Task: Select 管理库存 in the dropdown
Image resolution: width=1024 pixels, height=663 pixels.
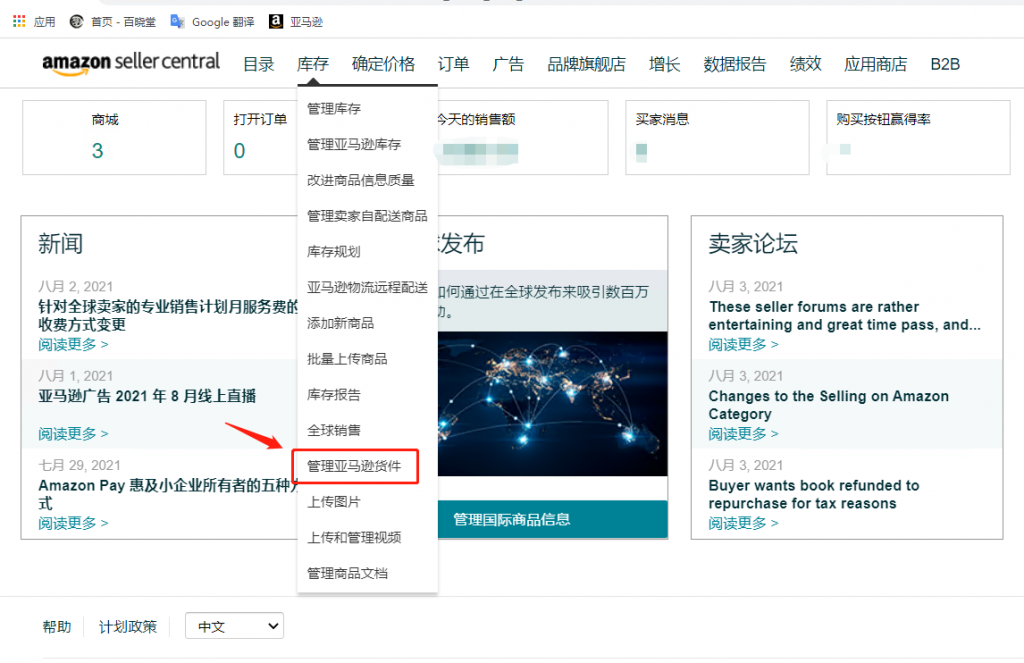Action: click(334, 108)
